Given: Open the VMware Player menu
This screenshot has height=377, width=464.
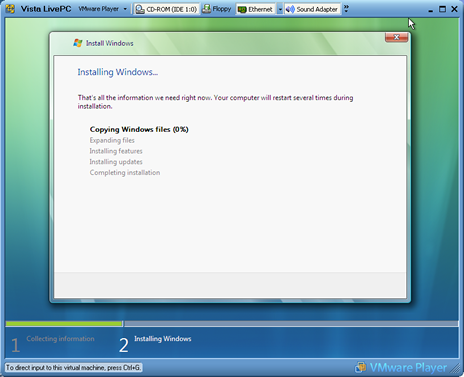Looking at the screenshot, I should [x=103, y=9].
